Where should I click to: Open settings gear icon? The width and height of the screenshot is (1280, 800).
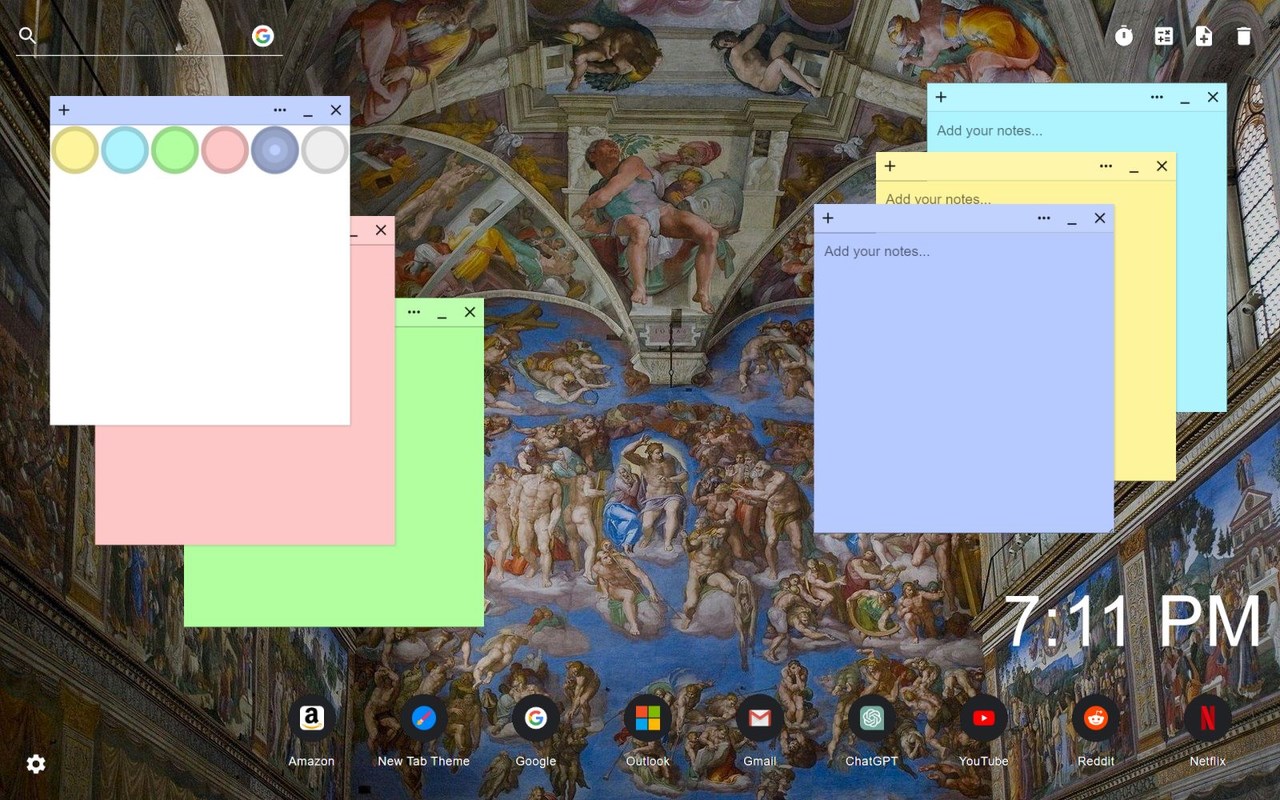coord(36,764)
